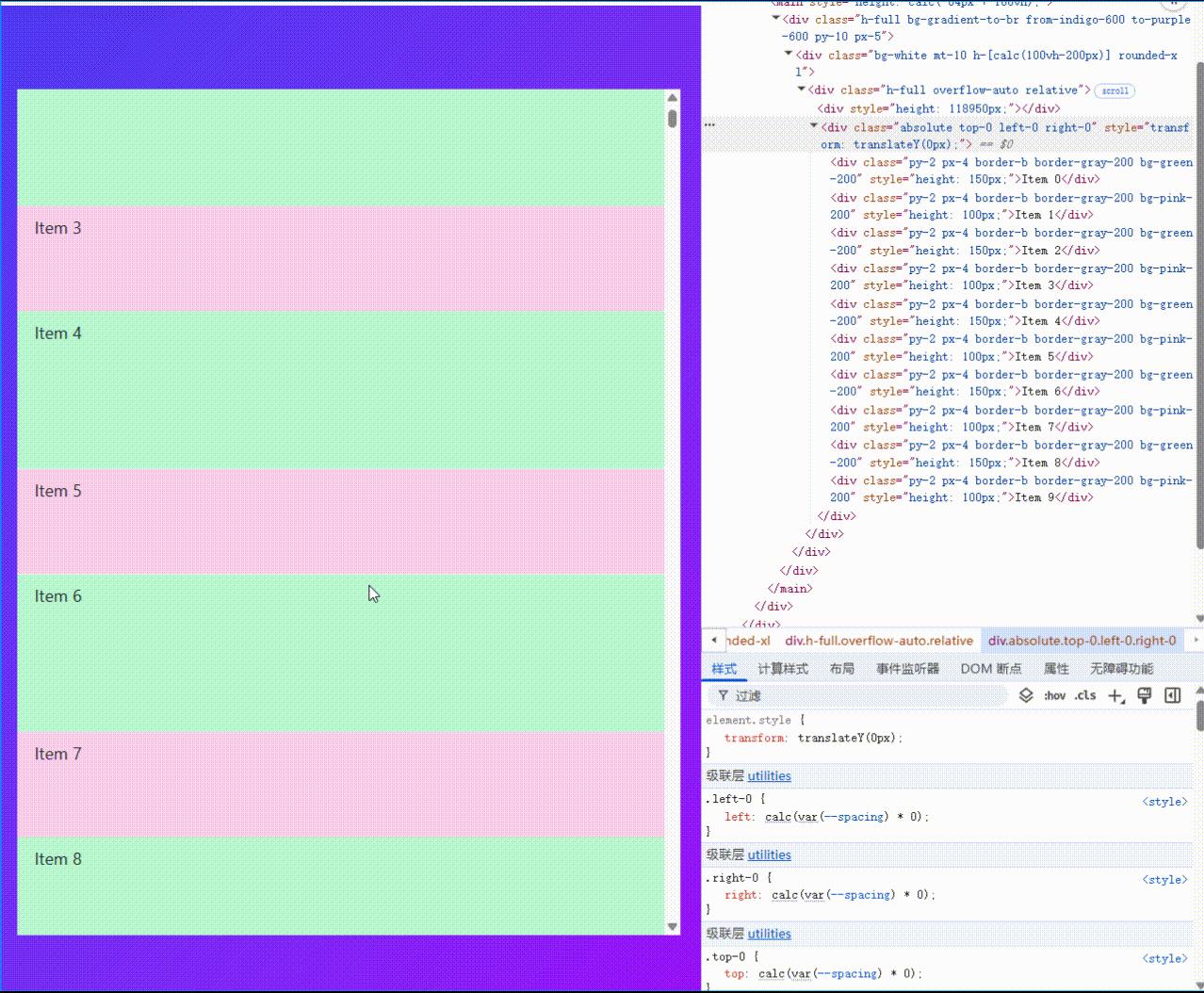
Task: Click the transform property name in element.style
Action: (755, 739)
